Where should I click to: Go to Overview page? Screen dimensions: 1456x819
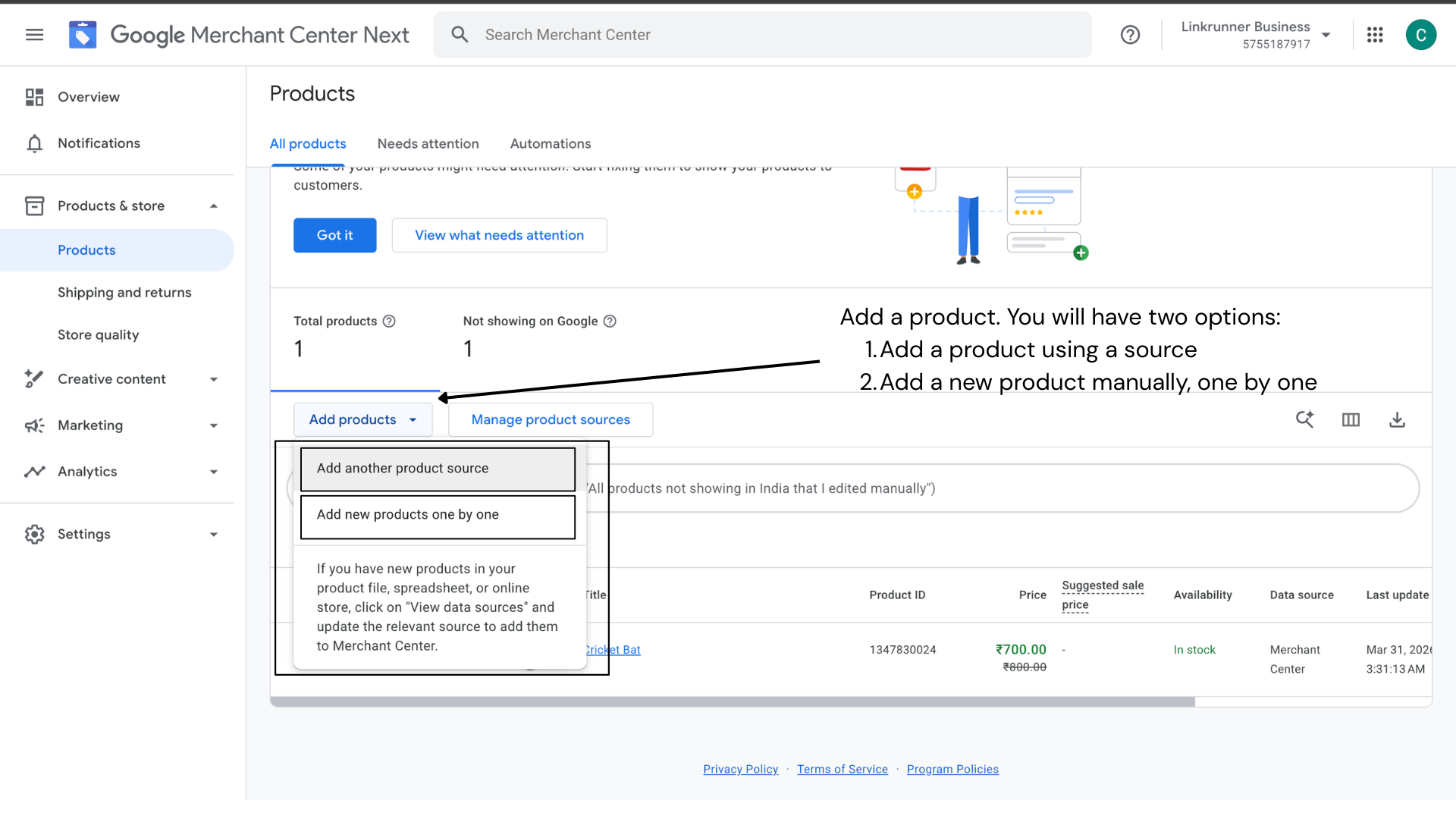point(89,97)
